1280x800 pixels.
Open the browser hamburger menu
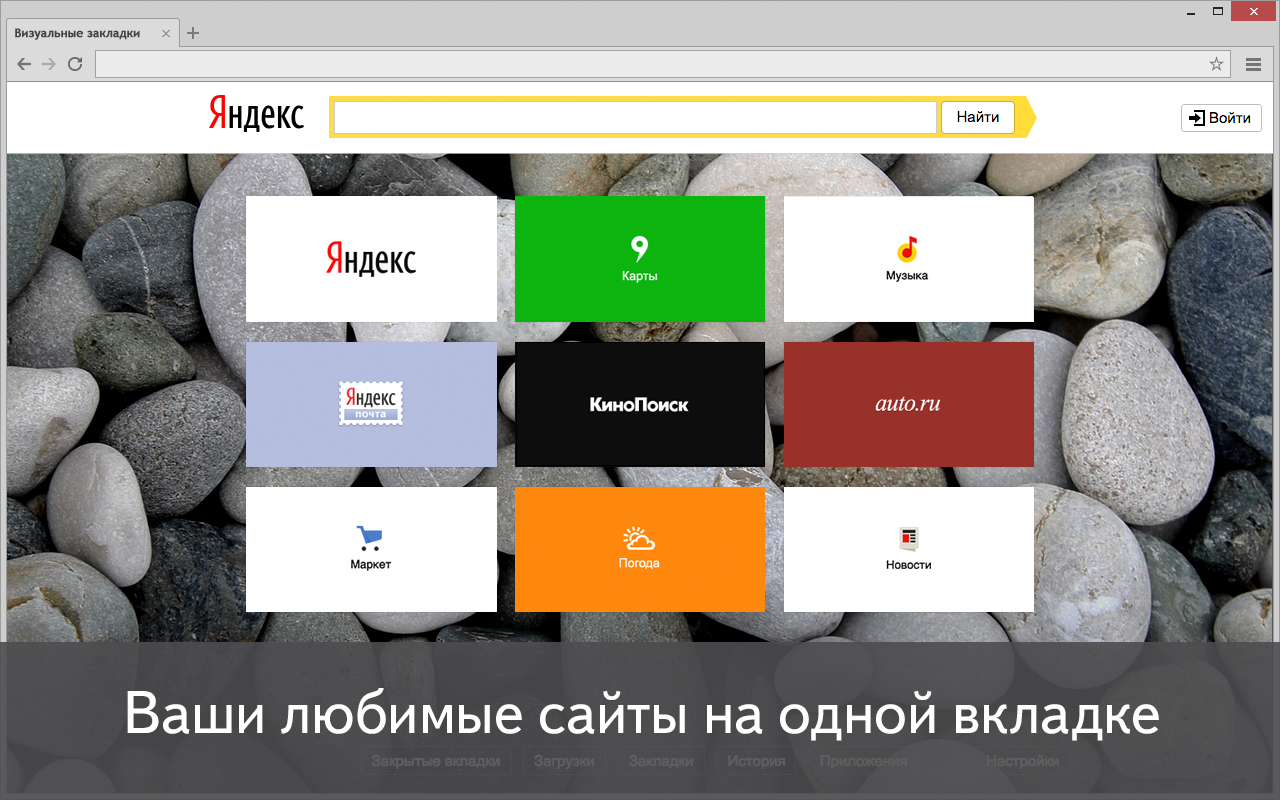coord(1253,64)
